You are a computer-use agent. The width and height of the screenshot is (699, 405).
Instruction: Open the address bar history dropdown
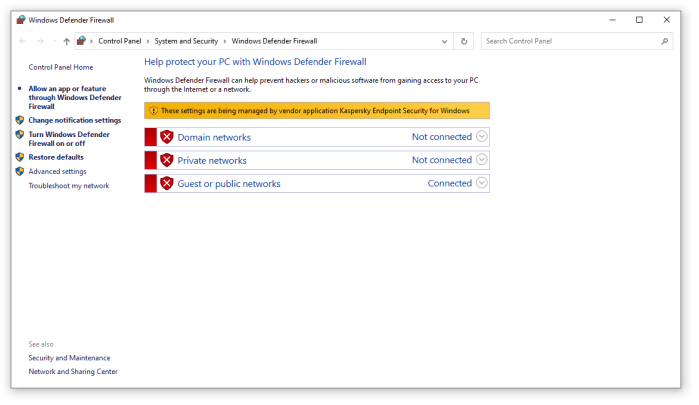pos(445,41)
